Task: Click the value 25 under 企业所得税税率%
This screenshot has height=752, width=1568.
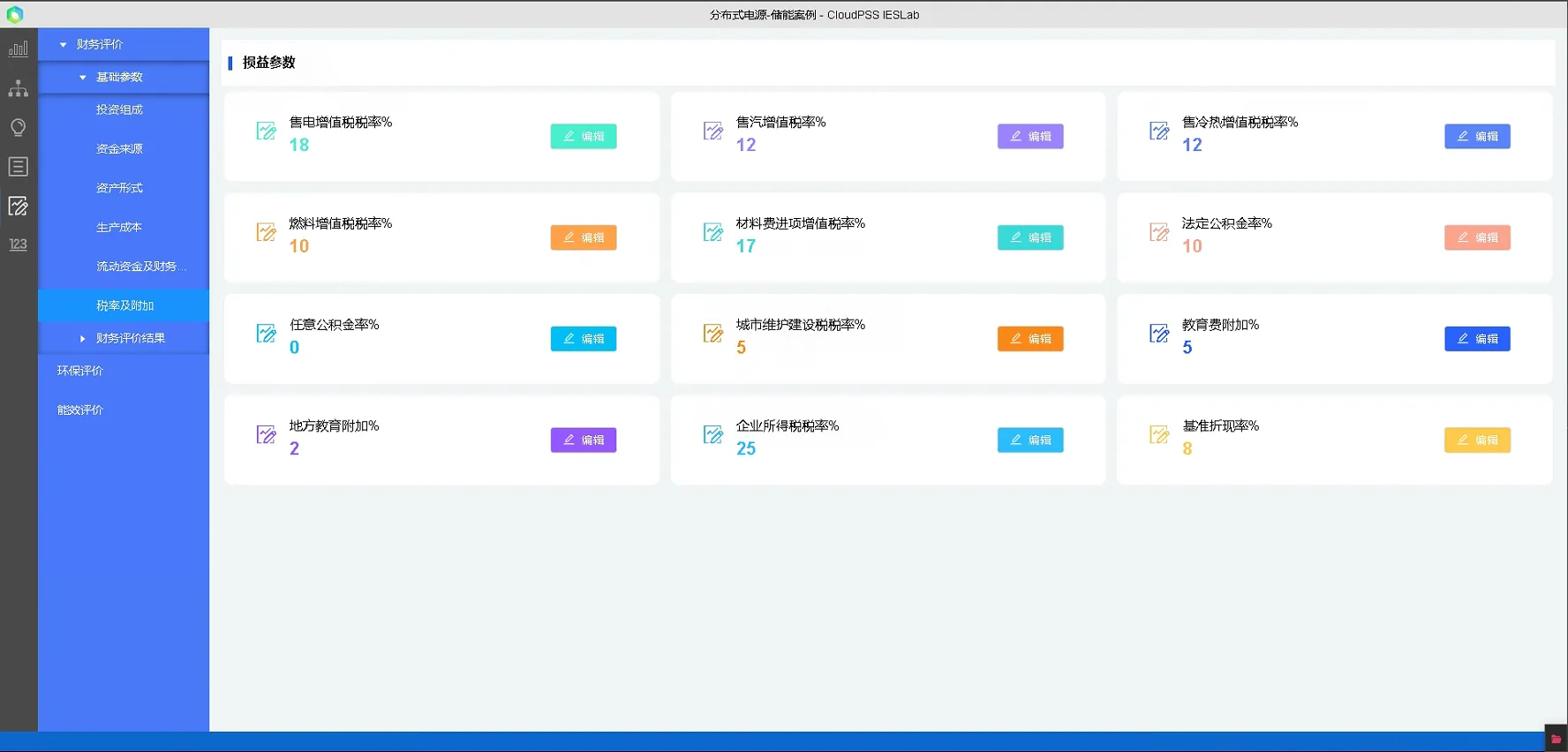Action: coord(746,448)
